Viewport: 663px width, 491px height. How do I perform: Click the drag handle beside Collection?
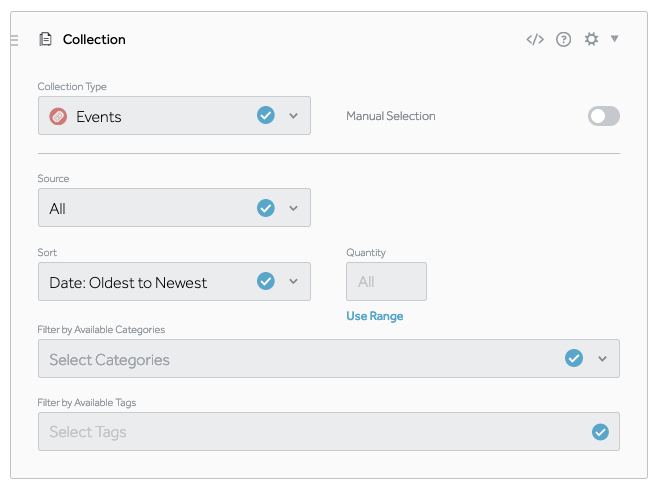pos(14,39)
